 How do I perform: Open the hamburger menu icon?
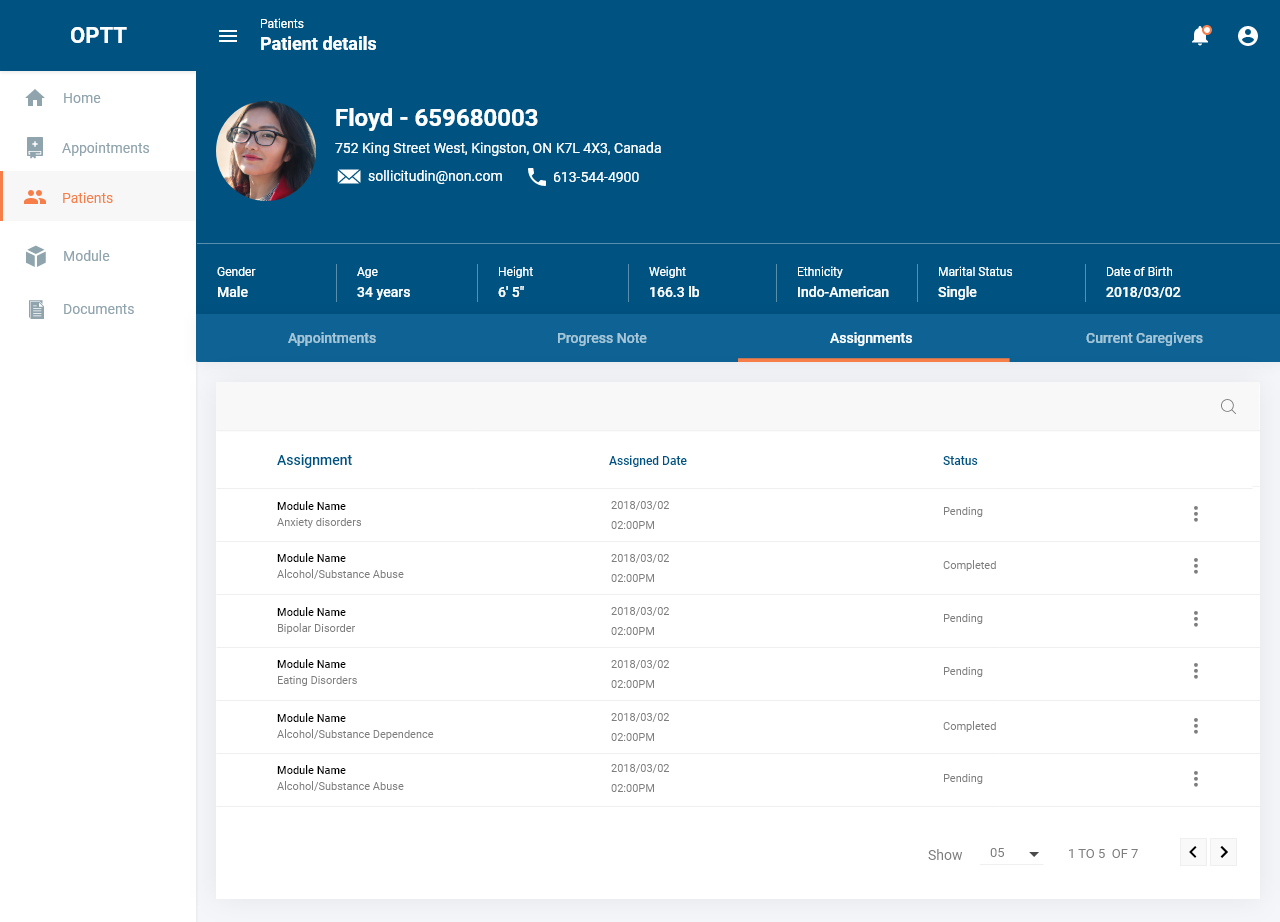point(228,36)
